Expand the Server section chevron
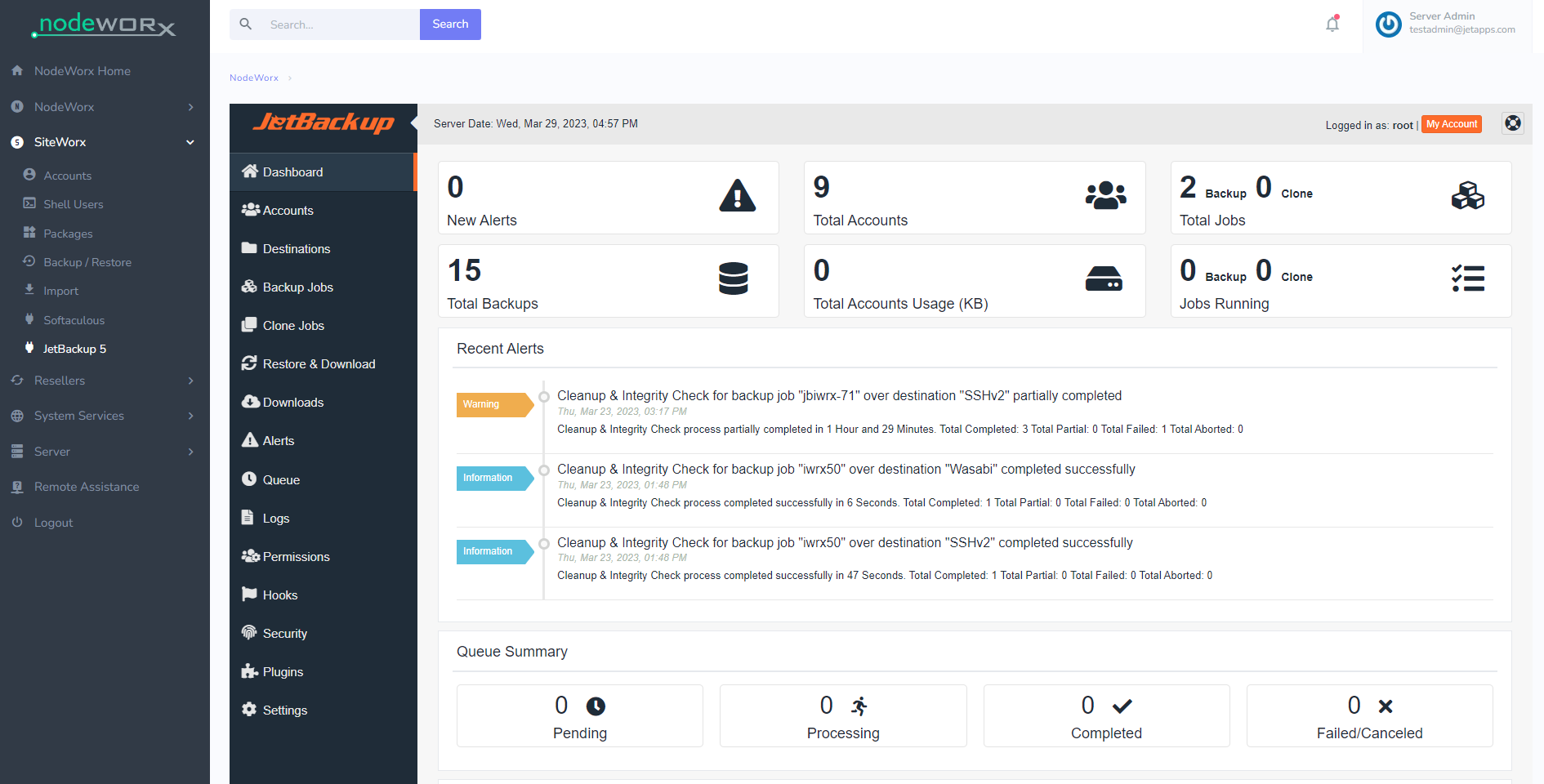Screen dimensions: 1544x784 tap(191, 452)
